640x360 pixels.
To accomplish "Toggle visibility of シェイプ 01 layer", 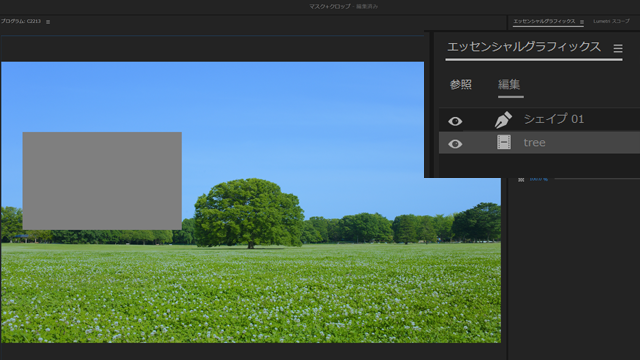I will click(x=455, y=121).
